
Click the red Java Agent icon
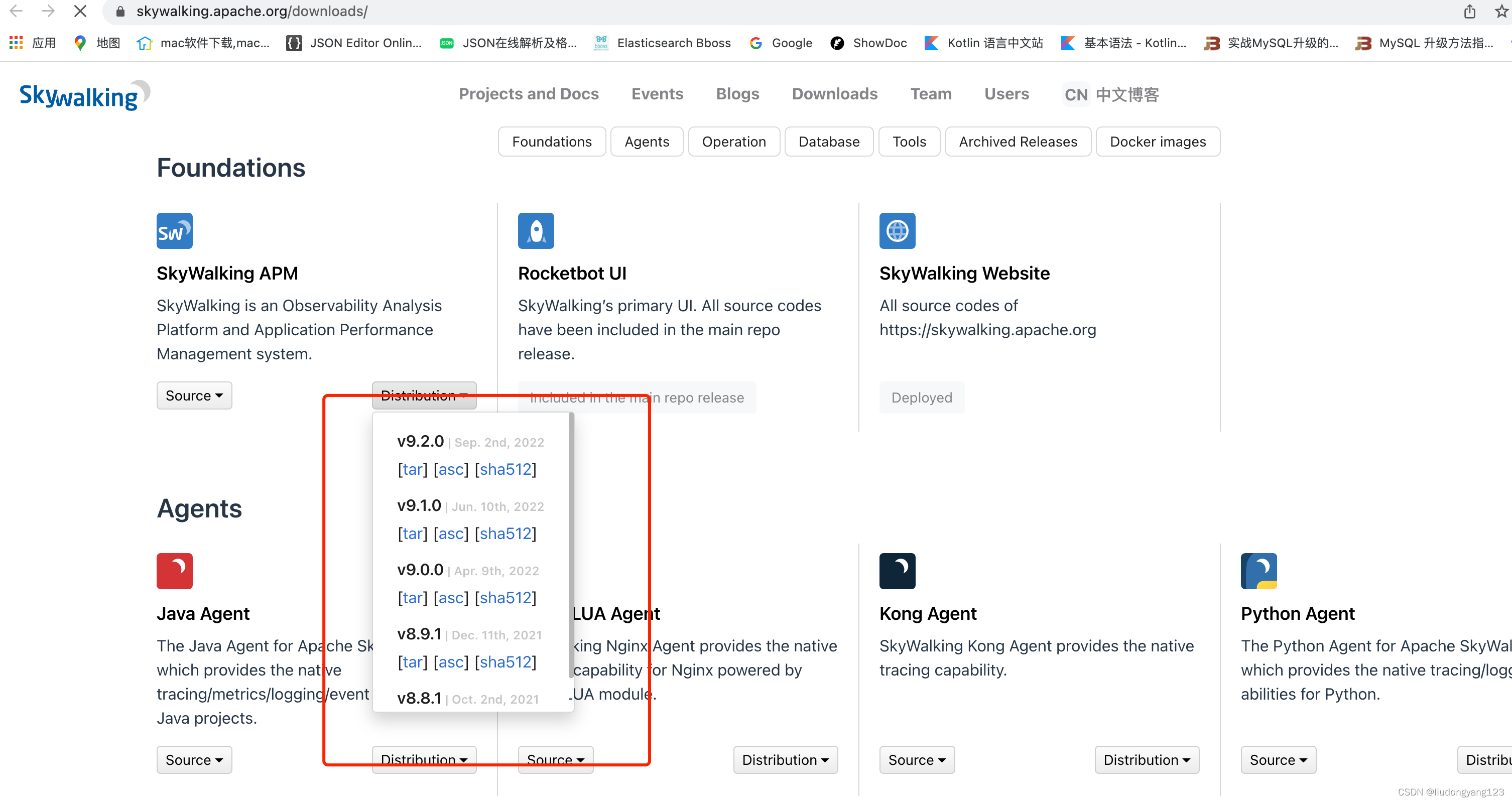coord(174,571)
